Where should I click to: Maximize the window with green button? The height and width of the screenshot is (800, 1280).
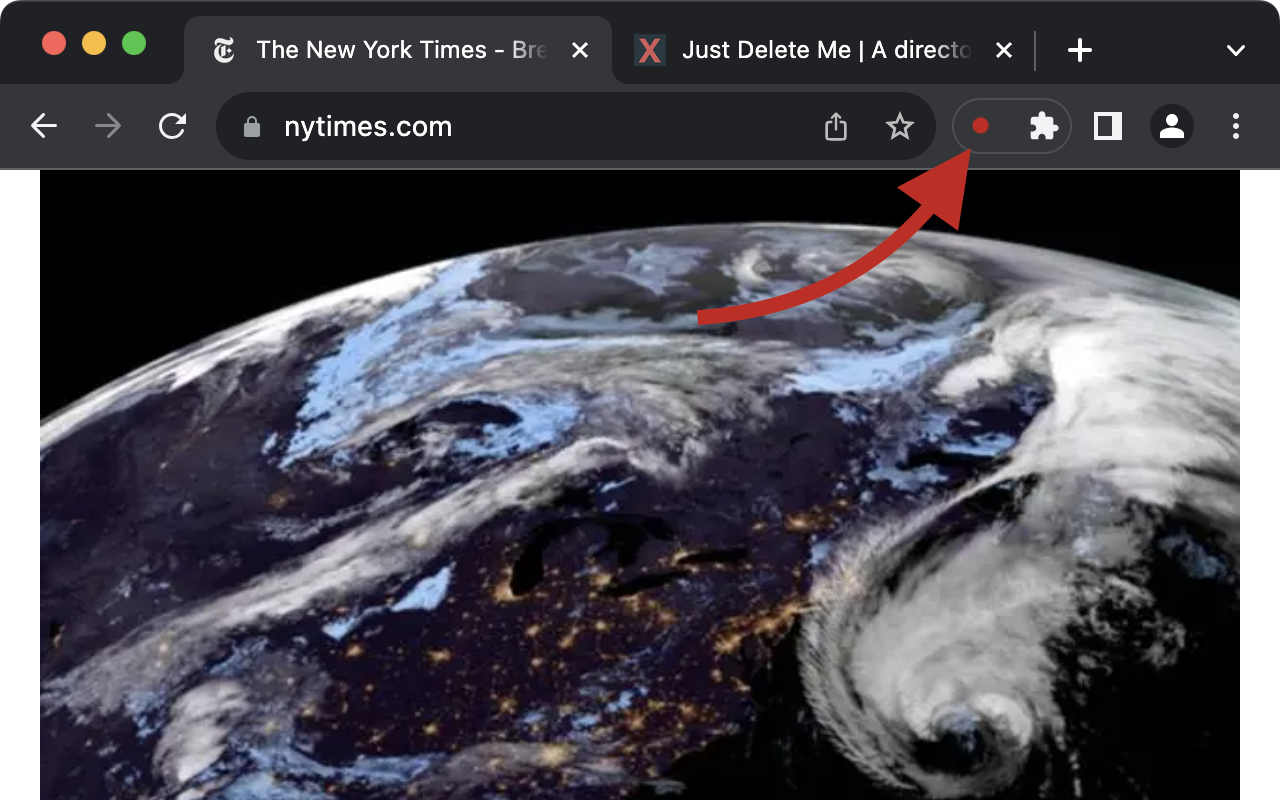coord(134,44)
